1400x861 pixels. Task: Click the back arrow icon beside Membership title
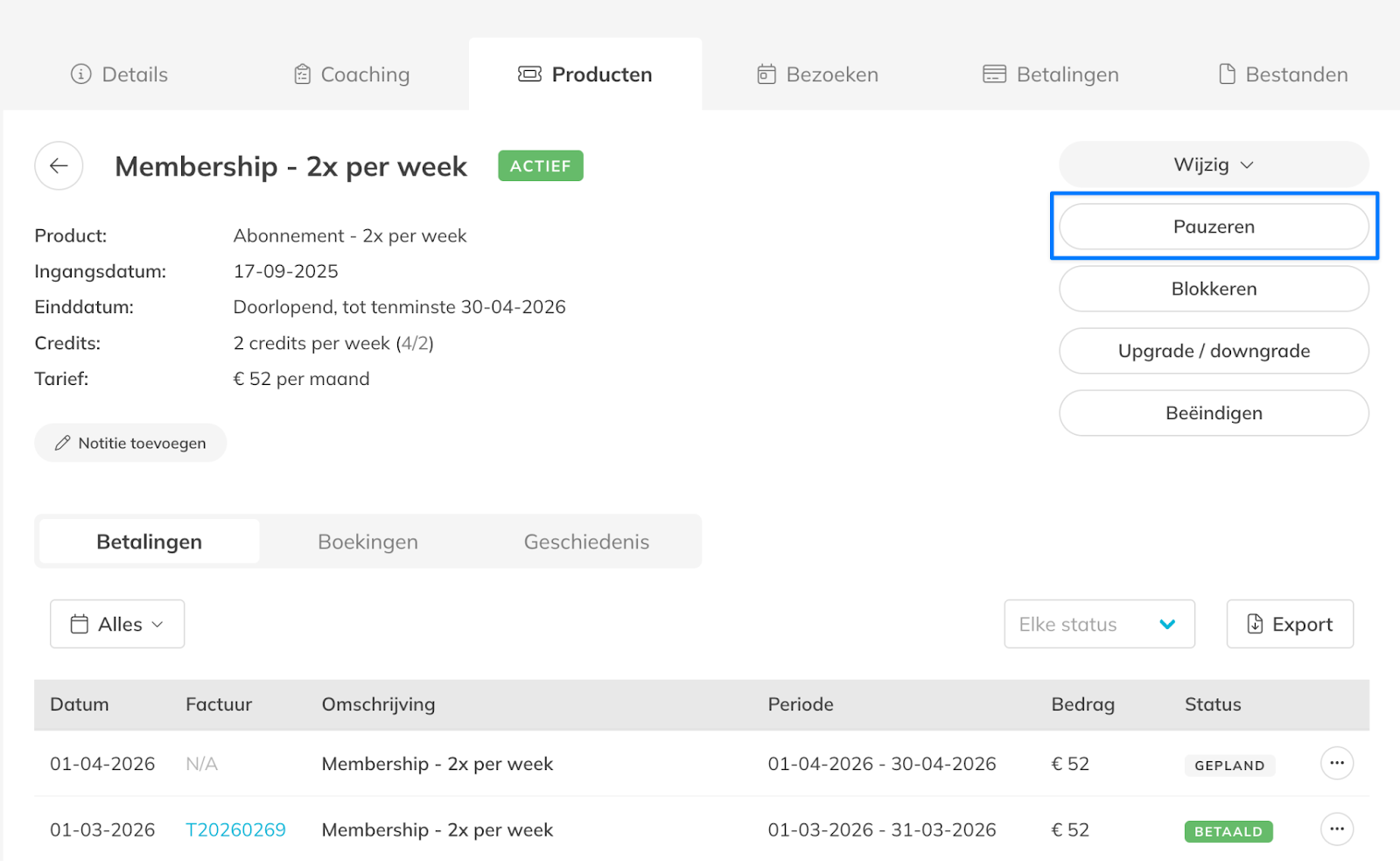(x=59, y=166)
